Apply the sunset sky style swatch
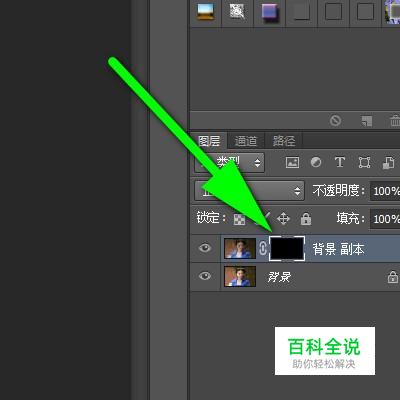400x400 pixels. click(206, 12)
